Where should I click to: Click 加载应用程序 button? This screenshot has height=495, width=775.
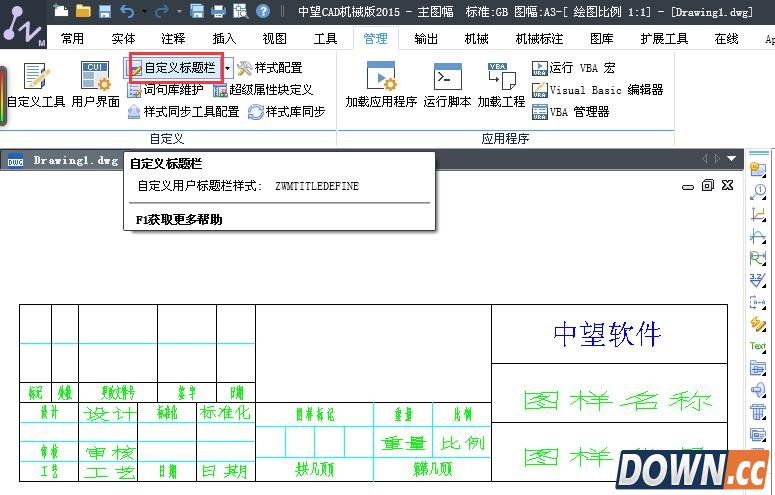(x=381, y=84)
